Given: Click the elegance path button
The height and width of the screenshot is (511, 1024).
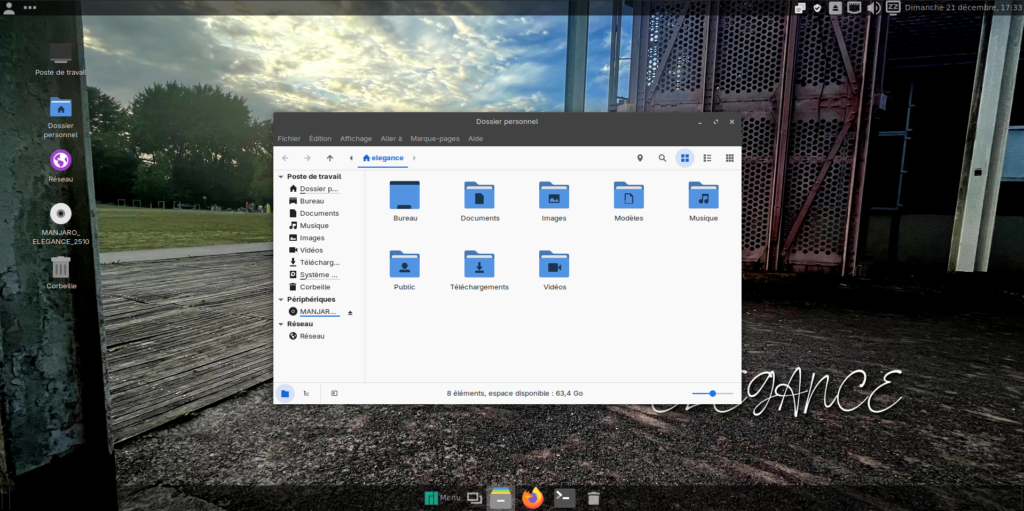Looking at the screenshot, I should point(383,158).
